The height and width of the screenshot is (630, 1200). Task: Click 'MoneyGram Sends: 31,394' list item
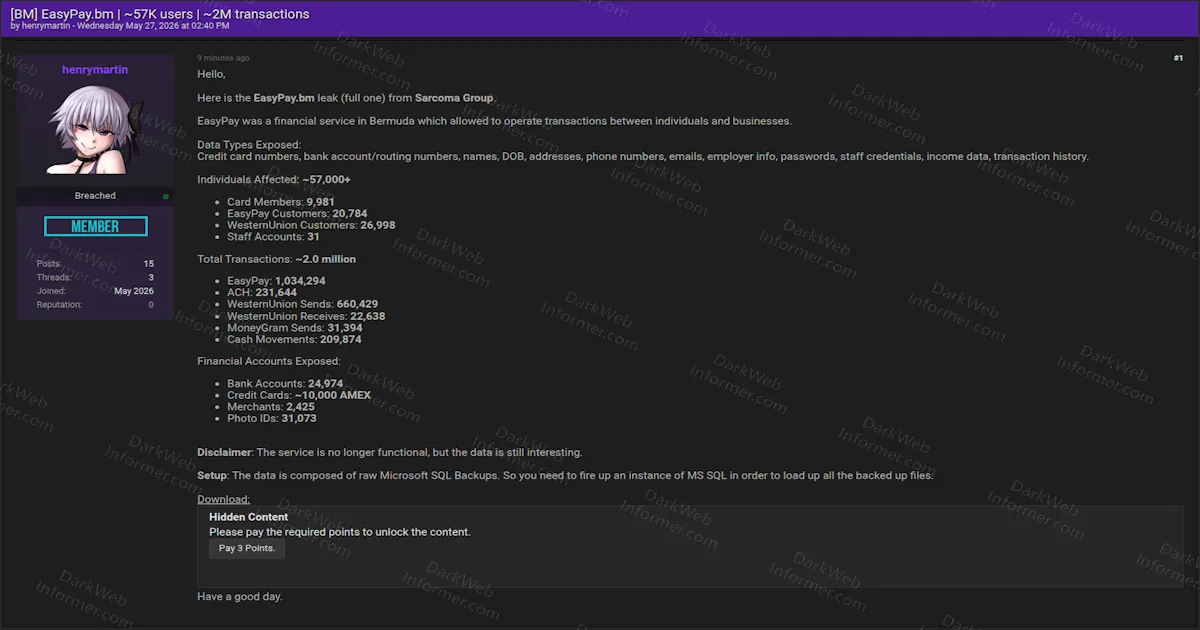[x=295, y=328]
